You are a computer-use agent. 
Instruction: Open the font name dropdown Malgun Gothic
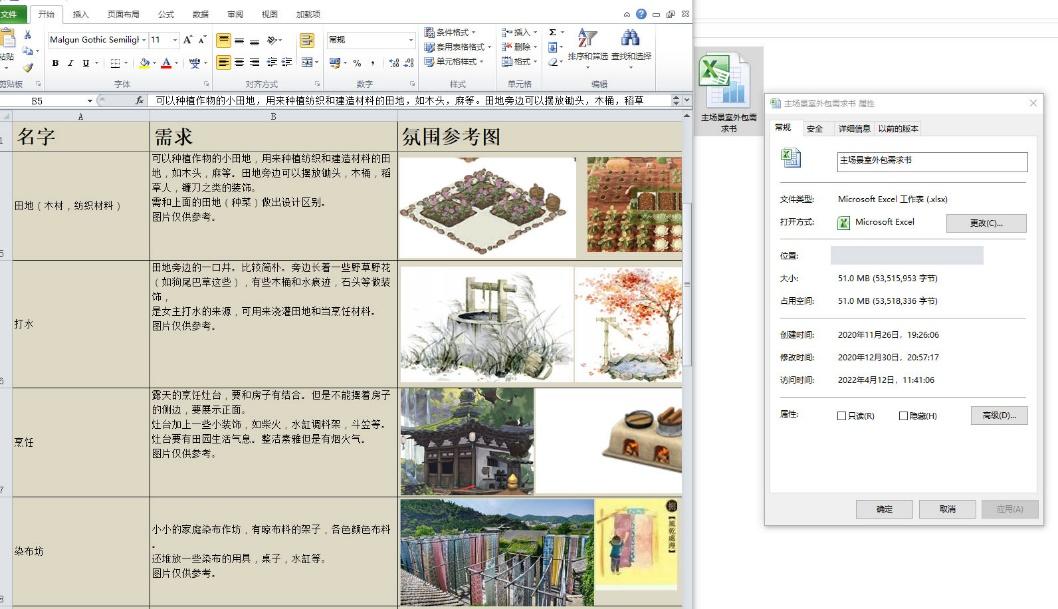point(98,40)
